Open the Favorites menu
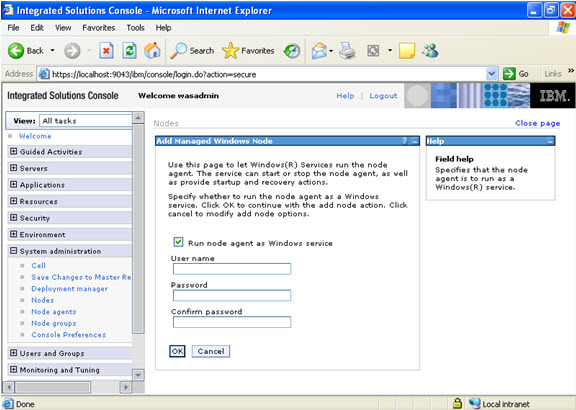Screen dimensions: 576x410 point(98,28)
